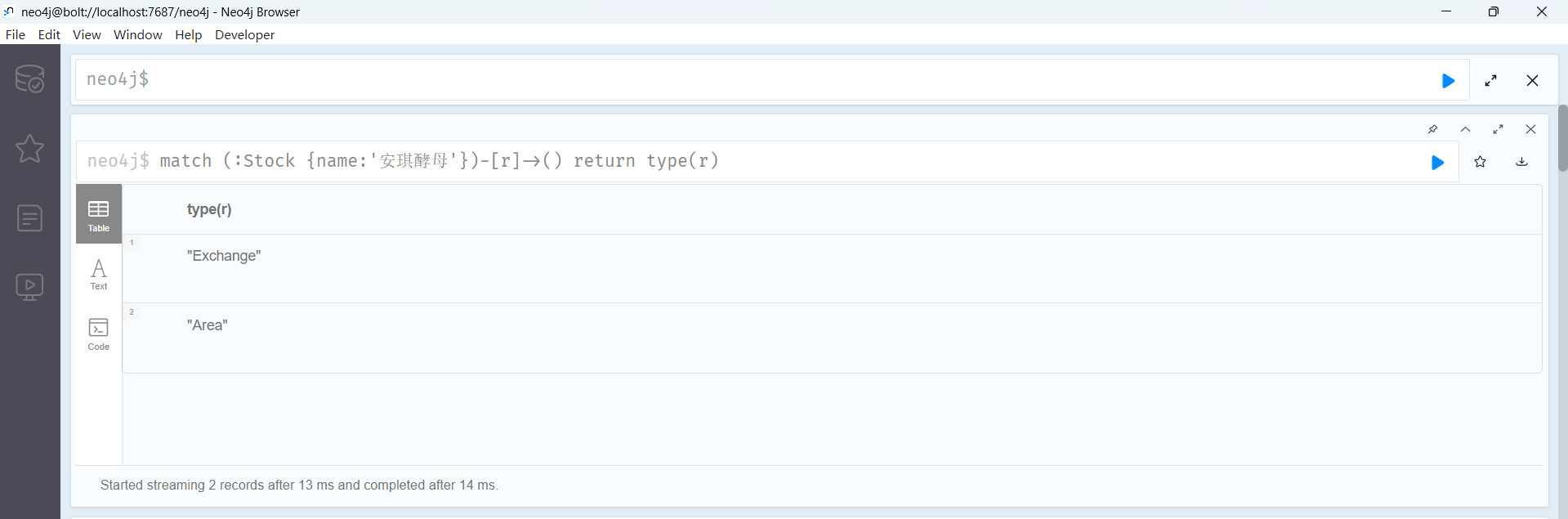Fullscreen the result frame
The image size is (1568, 519).
tap(1498, 129)
